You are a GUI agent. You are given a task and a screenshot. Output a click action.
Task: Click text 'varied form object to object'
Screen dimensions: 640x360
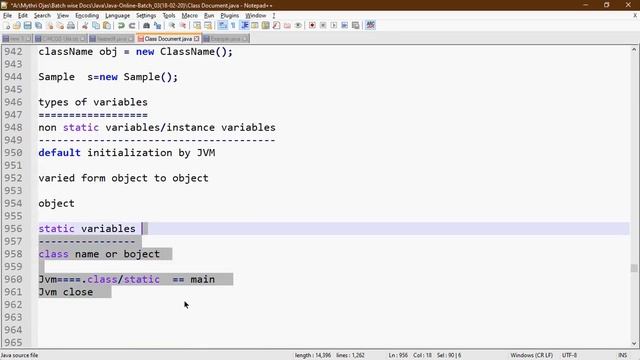coord(123,178)
